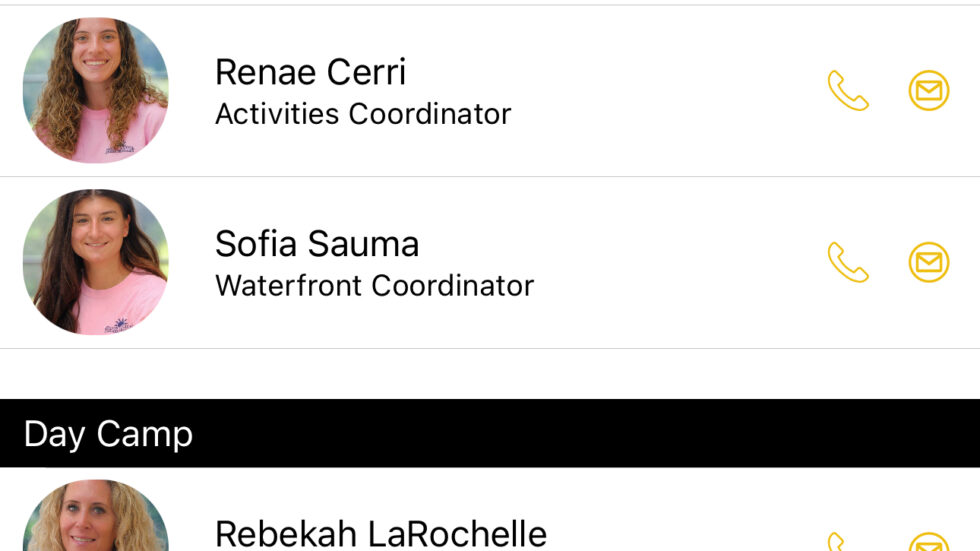Call Rebekah LaRochelle with the phone icon
This screenshot has height=551, width=980.
pos(838,542)
